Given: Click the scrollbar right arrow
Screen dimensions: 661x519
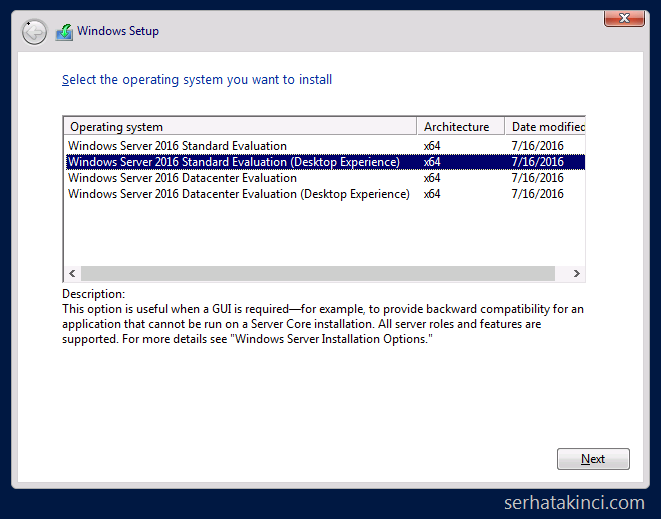Looking at the screenshot, I should coord(577,274).
